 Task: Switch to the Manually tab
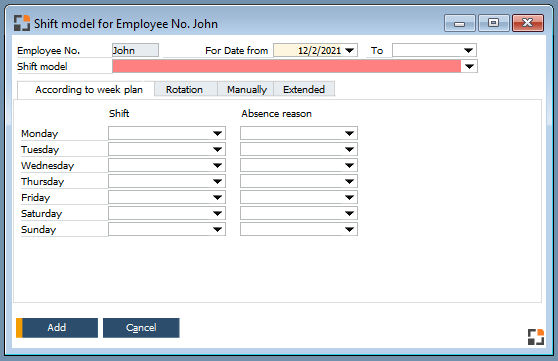pos(246,89)
